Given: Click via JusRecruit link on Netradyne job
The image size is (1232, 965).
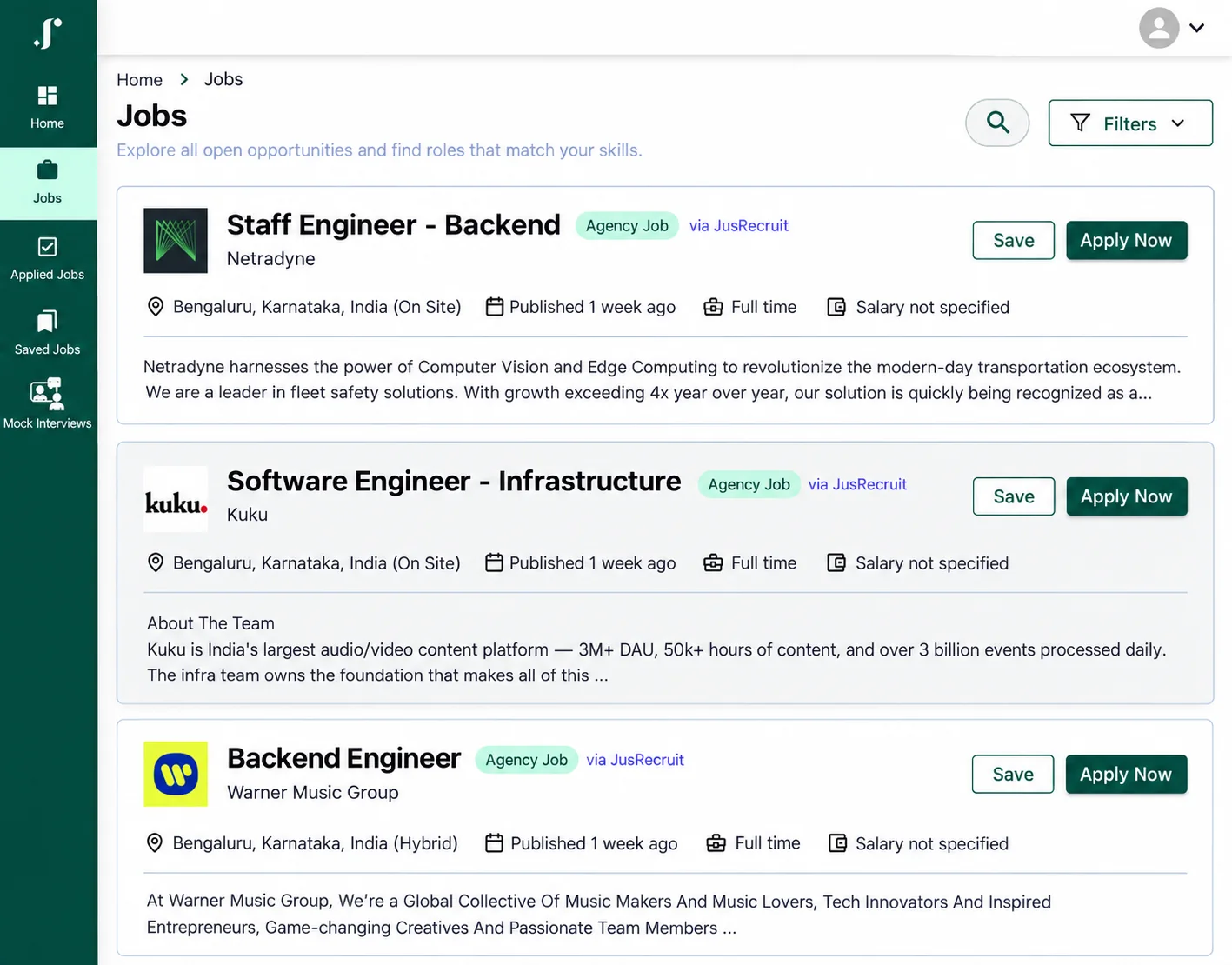Looking at the screenshot, I should pos(739,226).
